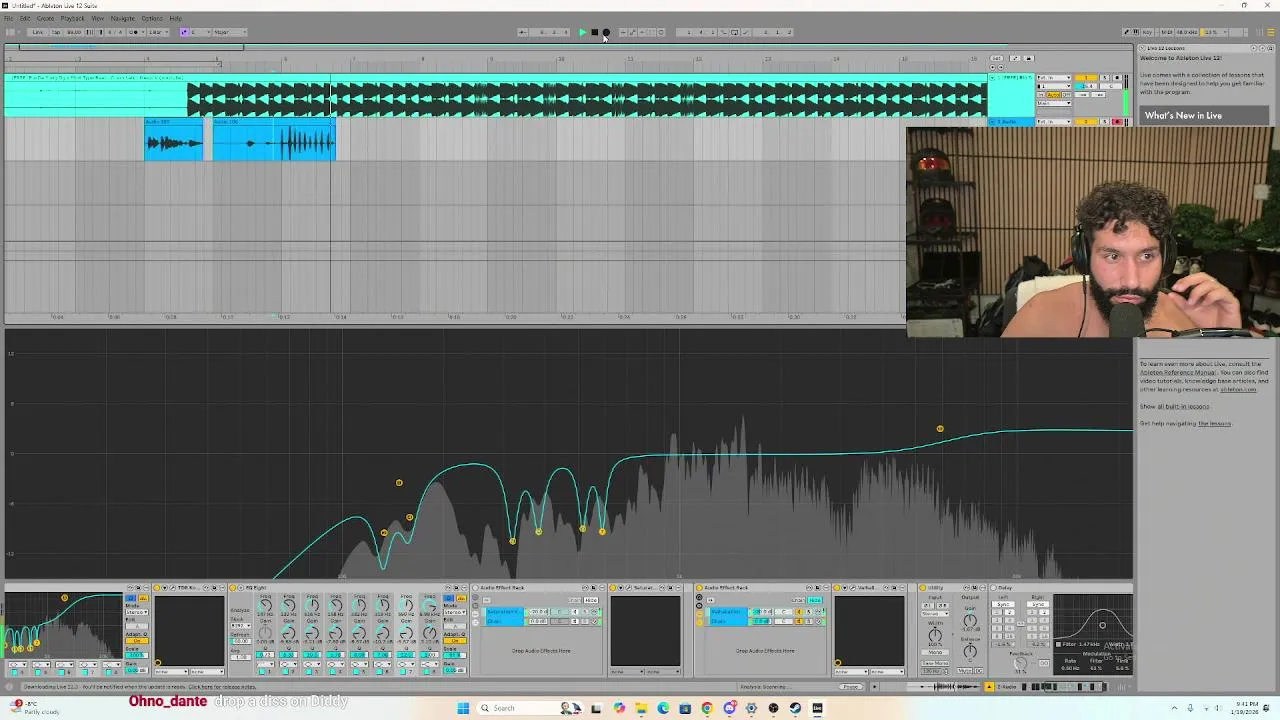Toggle the right Sync button in Delay
The width and height of the screenshot is (1280, 720).
tap(1038, 604)
